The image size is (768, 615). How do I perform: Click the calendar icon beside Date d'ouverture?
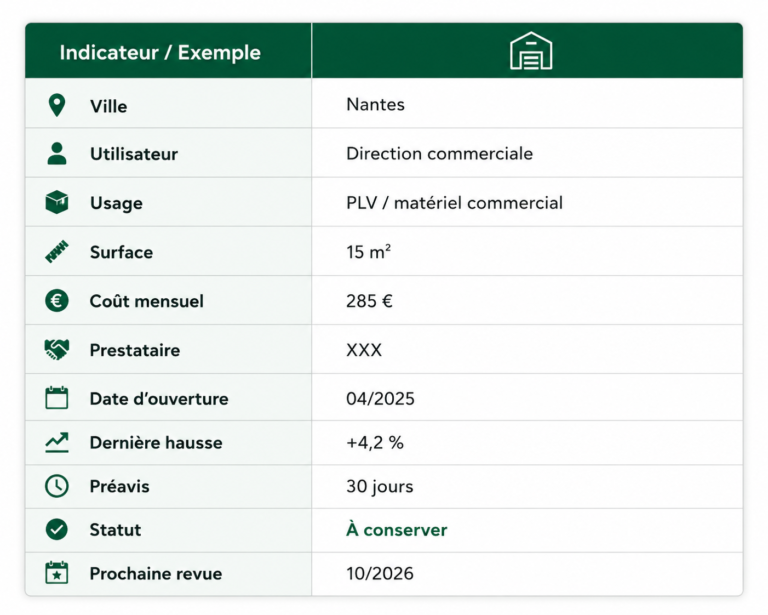pos(57,398)
